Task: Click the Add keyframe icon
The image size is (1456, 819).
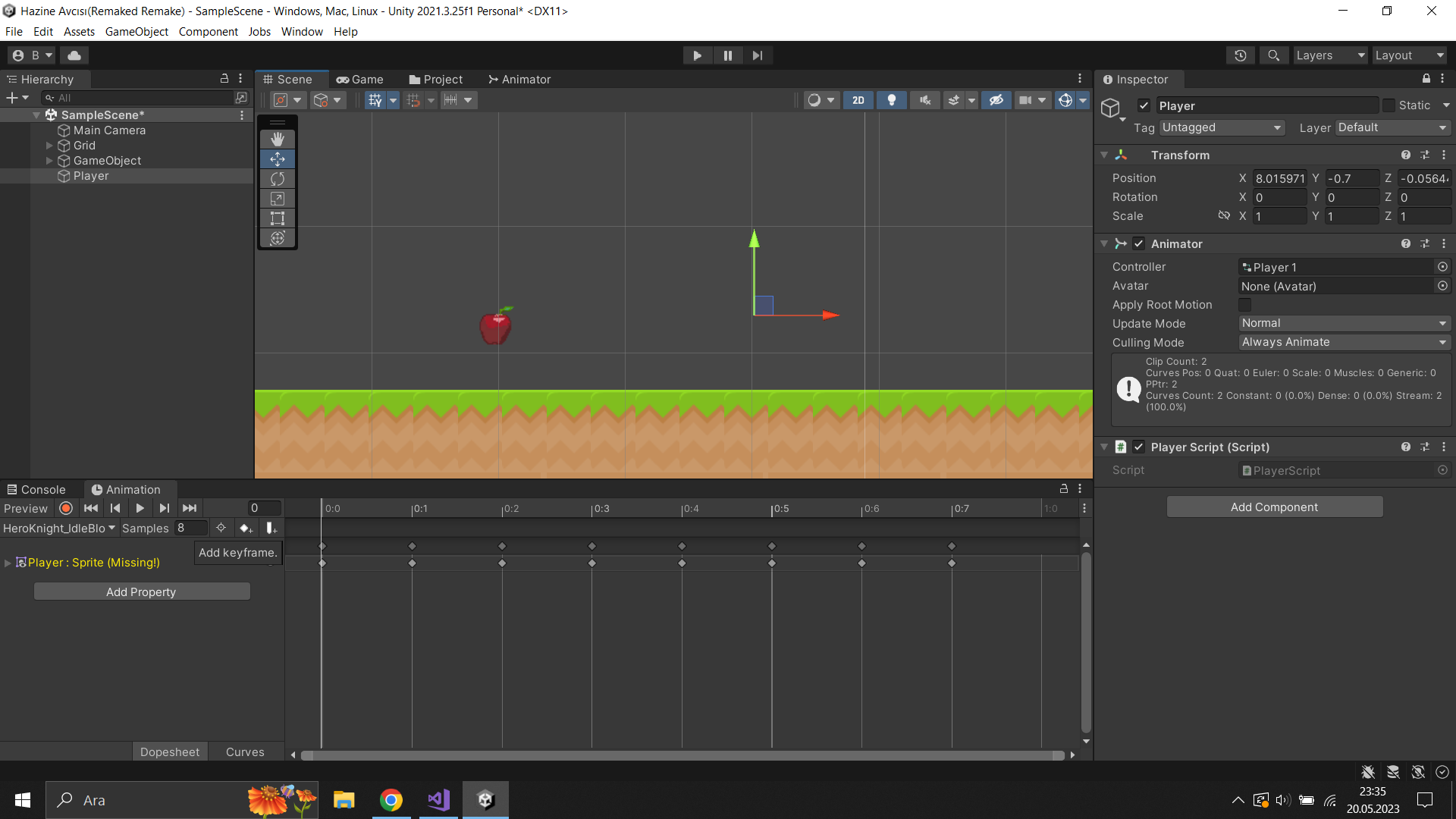Action: click(245, 528)
